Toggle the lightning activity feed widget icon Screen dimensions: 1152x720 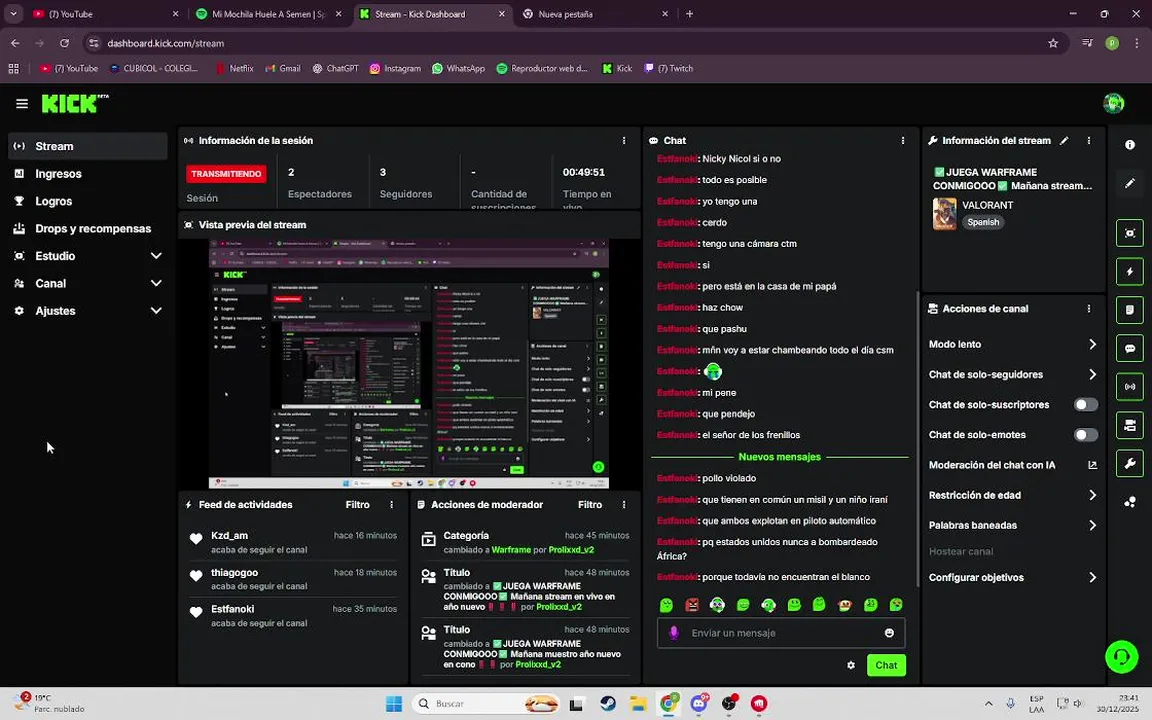click(1130, 271)
